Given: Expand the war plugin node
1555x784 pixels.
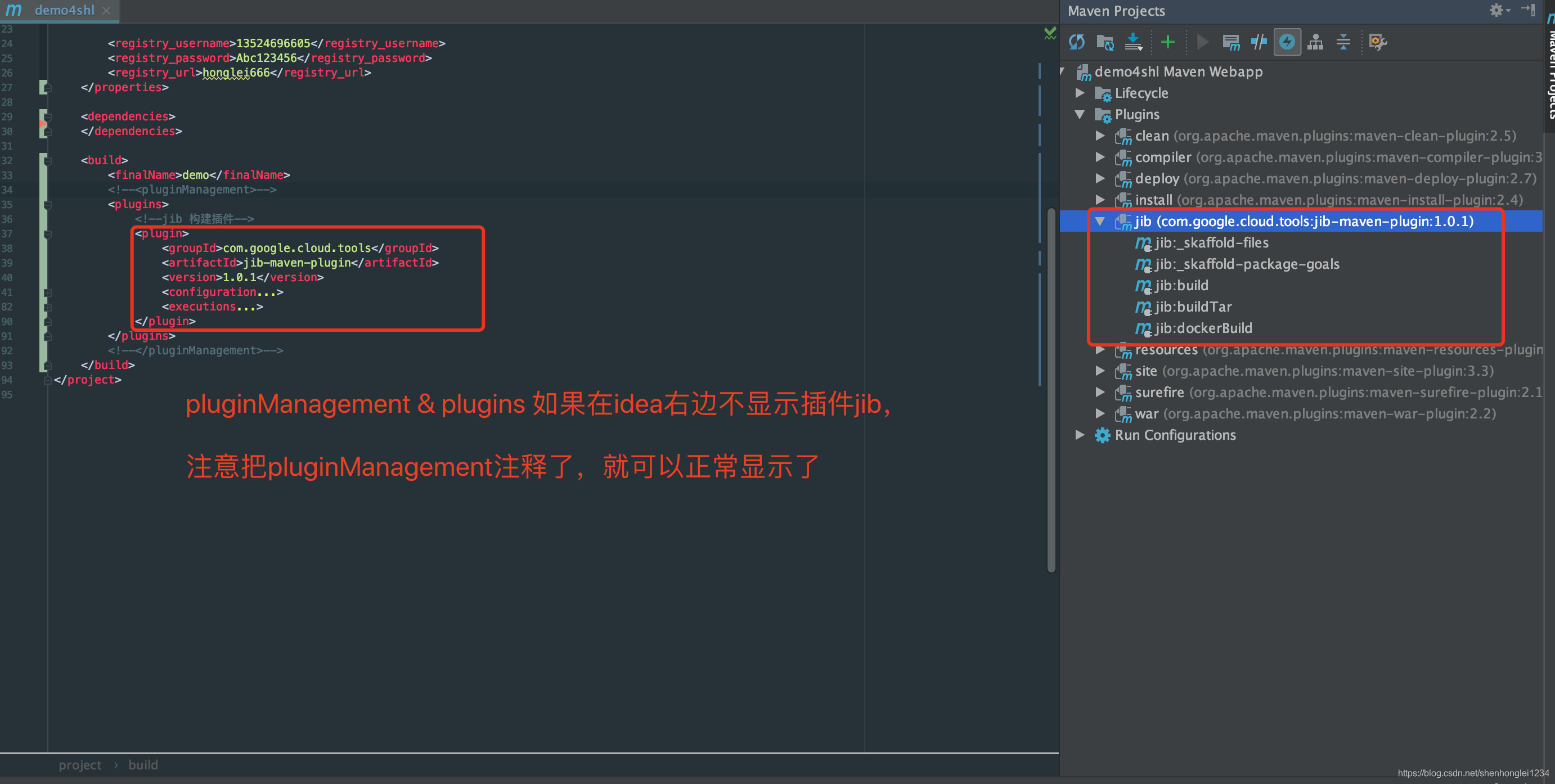Looking at the screenshot, I should coord(1100,413).
